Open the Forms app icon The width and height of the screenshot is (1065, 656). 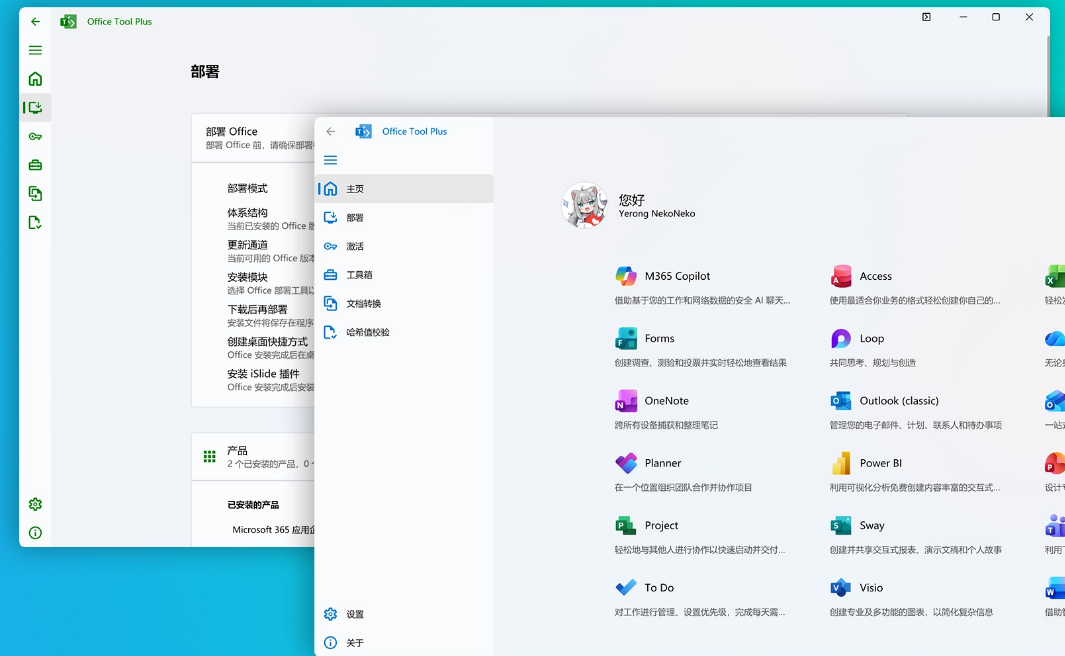point(626,338)
